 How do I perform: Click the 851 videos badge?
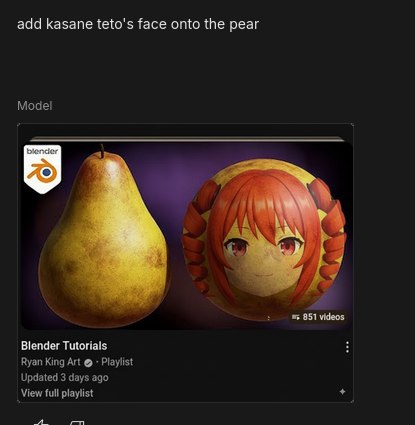click(x=318, y=317)
